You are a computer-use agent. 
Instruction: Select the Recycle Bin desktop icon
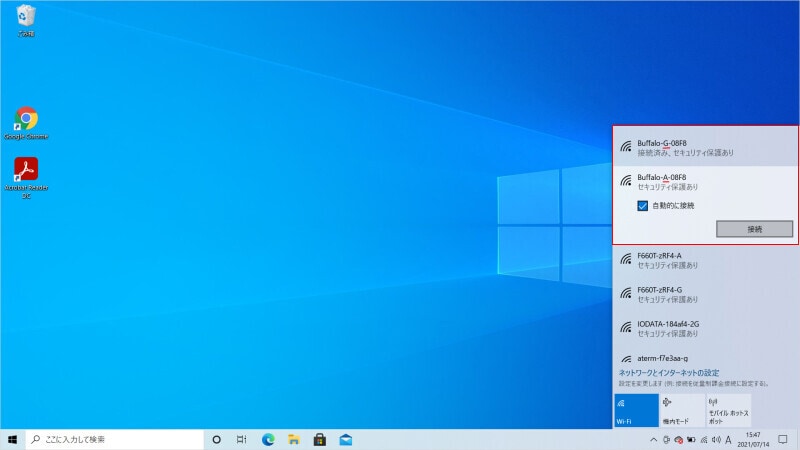(26, 18)
